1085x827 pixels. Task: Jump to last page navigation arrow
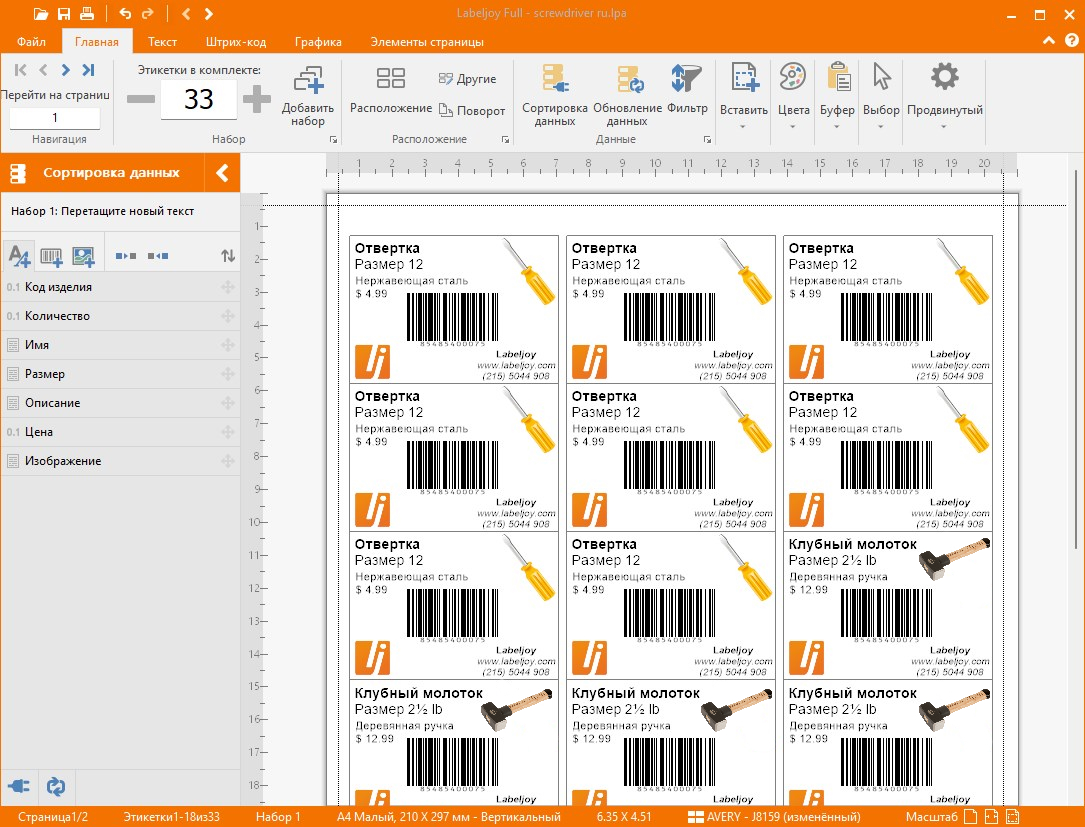coord(88,70)
